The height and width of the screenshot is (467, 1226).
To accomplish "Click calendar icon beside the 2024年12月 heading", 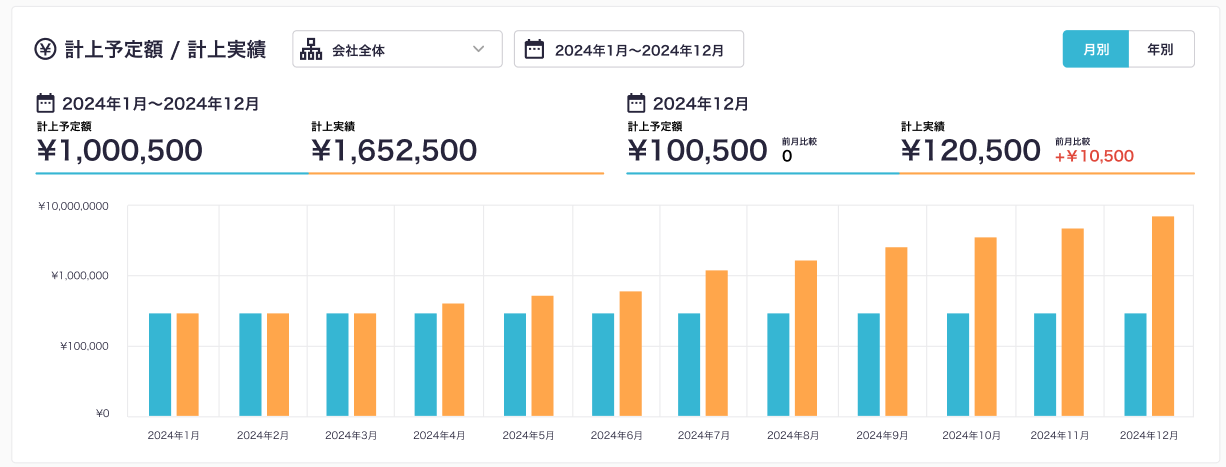I will pyautogui.click(x=636, y=103).
